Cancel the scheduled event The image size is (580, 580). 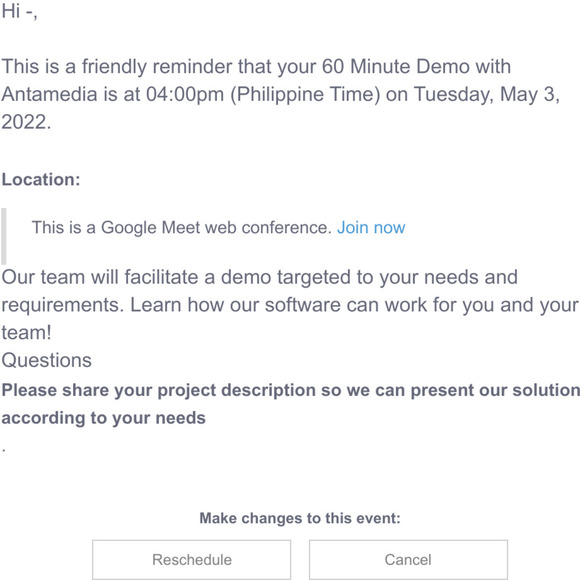(408, 559)
